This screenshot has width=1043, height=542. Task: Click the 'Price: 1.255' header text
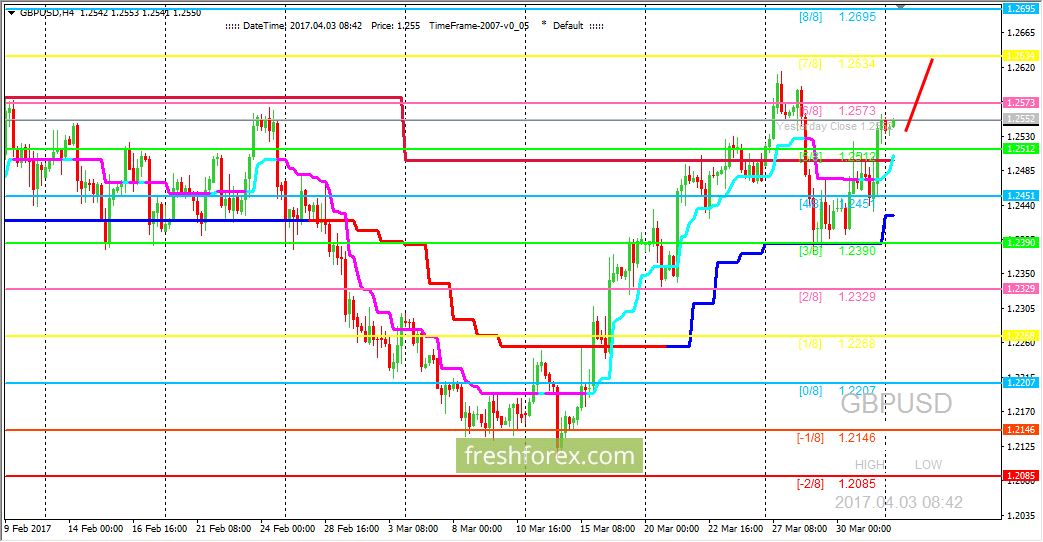(395, 25)
